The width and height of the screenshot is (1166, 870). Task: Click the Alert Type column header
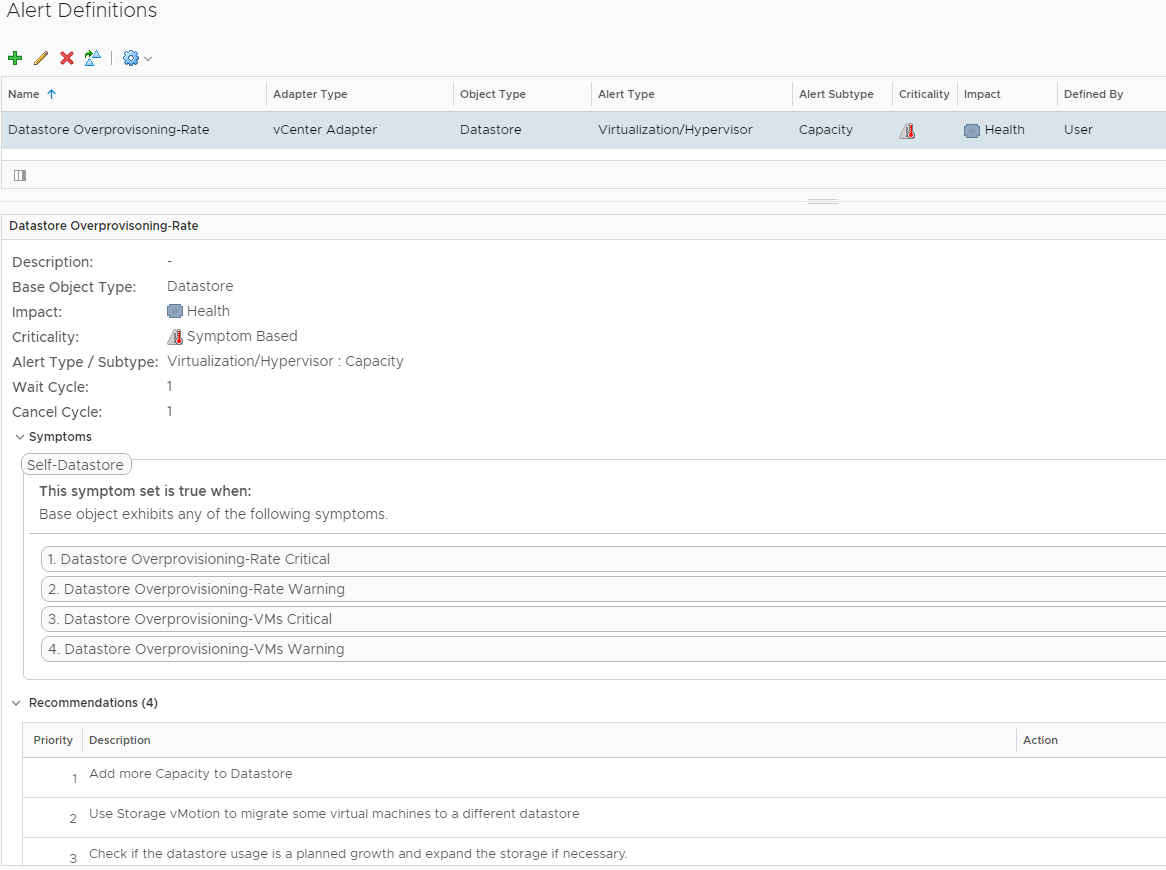[x=626, y=94]
